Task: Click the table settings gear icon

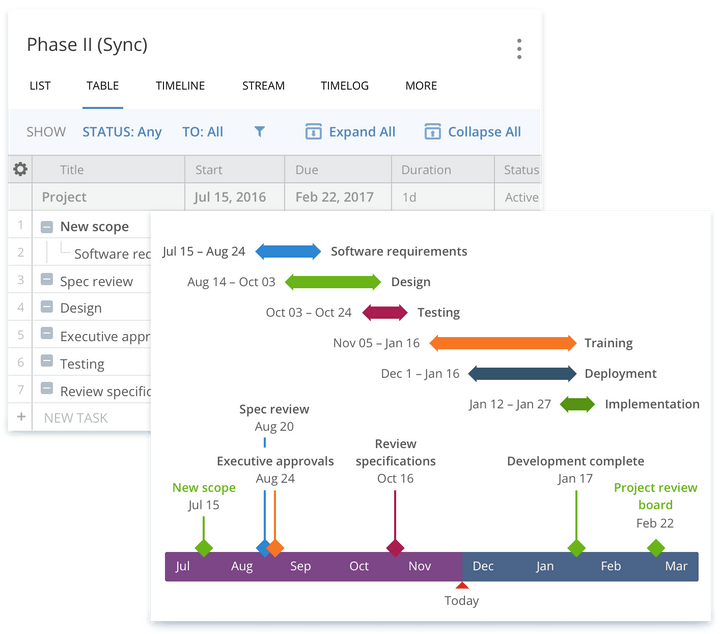Action: click(x=20, y=169)
